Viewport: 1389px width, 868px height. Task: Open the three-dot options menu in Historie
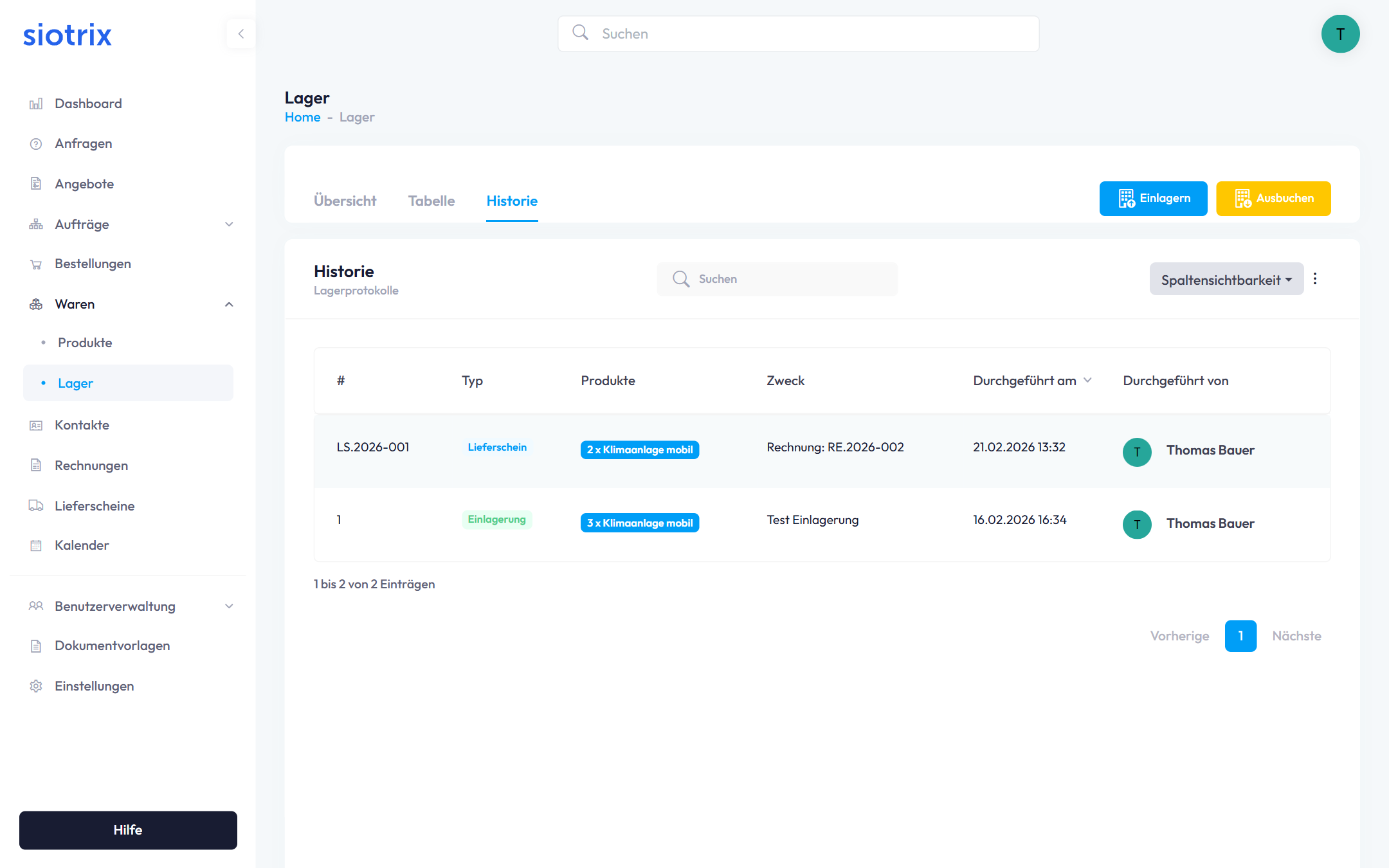[1315, 279]
